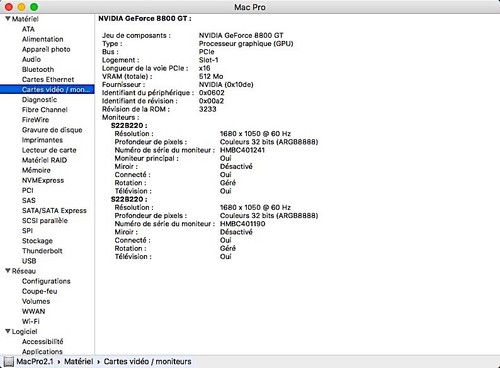Select Volumes under Réseau
Screen dimensions: 500x368
click(x=36, y=301)
